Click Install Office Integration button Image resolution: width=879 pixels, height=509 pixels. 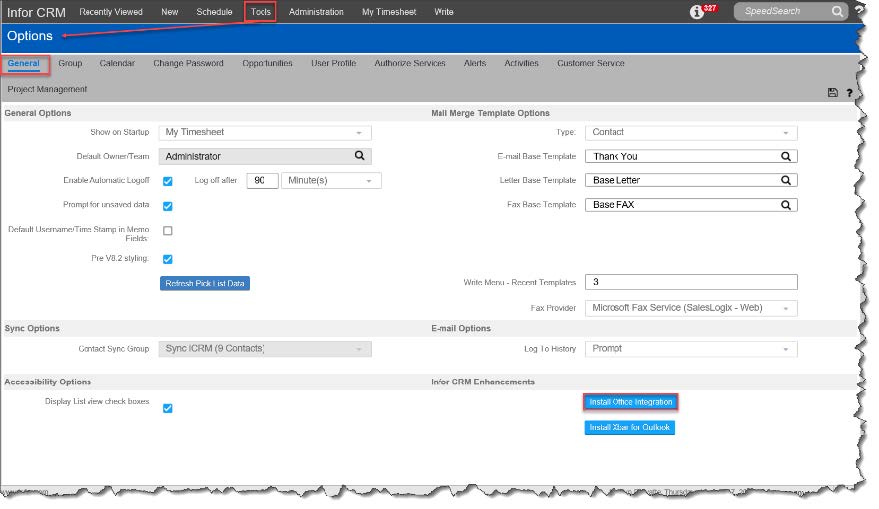[630, 402]
